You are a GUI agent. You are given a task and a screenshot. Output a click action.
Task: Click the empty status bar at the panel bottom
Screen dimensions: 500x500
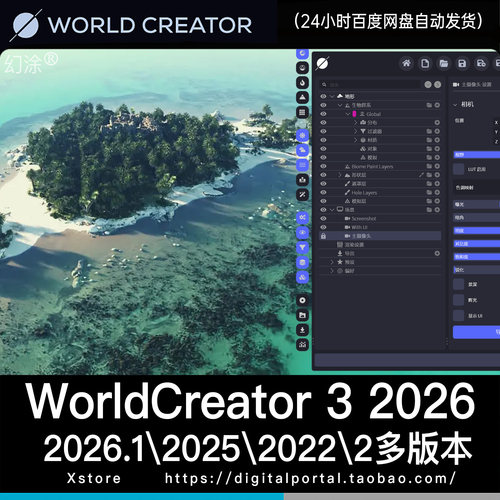[407, 360]
